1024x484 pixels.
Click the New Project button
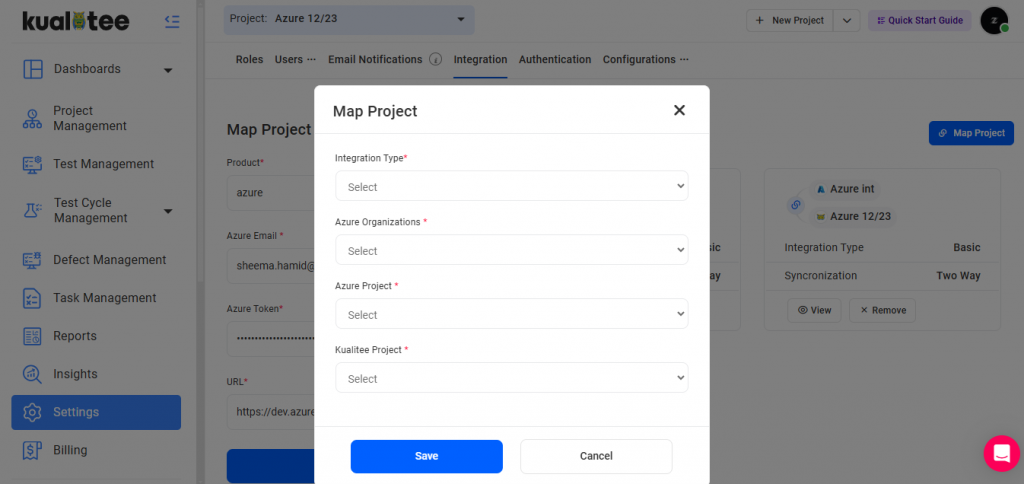(790, 21)
